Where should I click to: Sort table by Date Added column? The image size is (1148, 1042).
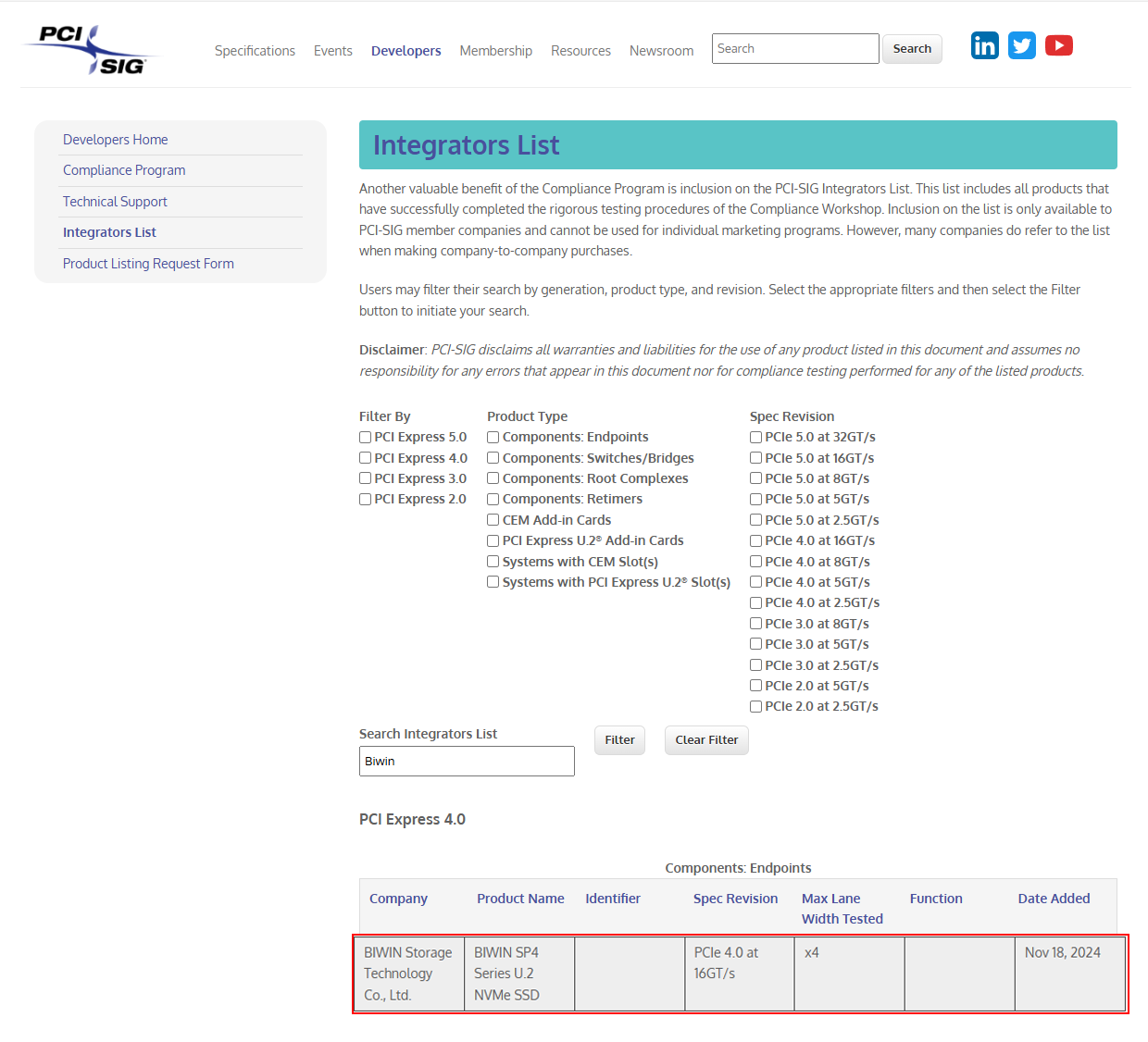1054,899
